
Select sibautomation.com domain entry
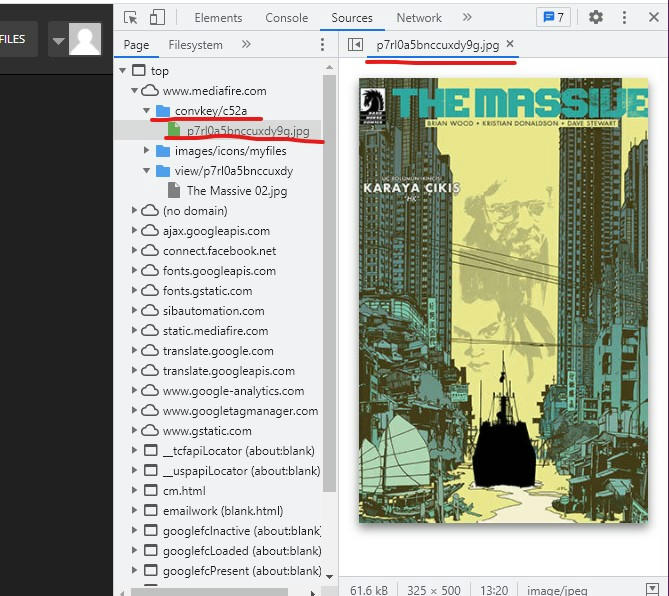click(213, 311)
